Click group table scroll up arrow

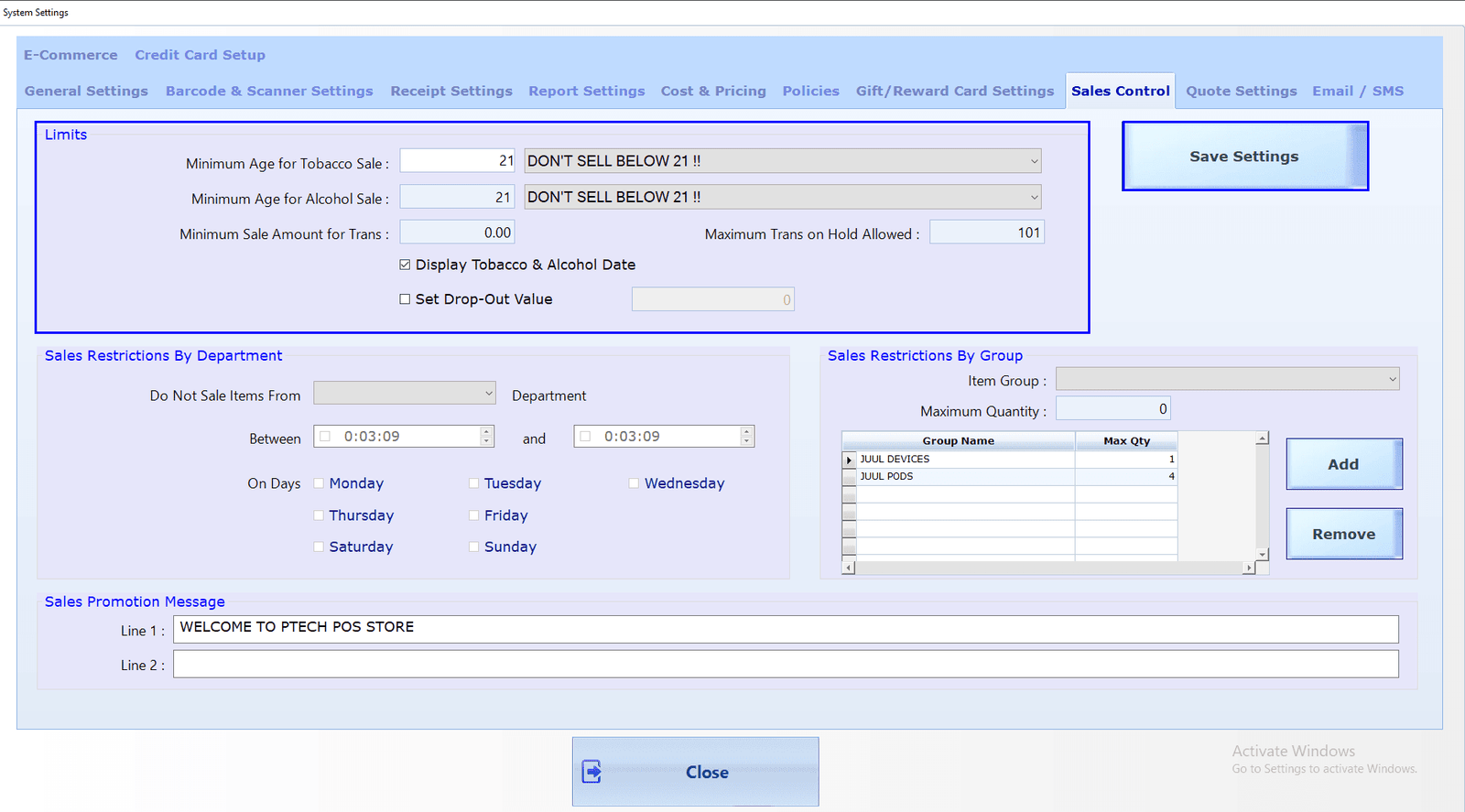tap(1263, 438)
